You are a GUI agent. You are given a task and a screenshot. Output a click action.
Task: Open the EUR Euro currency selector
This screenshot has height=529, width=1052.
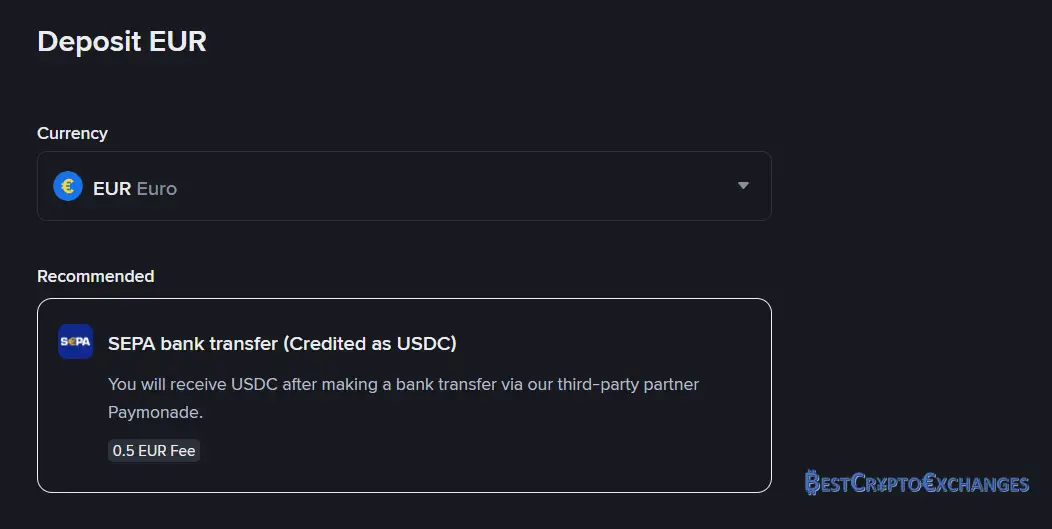coord(404,186)
